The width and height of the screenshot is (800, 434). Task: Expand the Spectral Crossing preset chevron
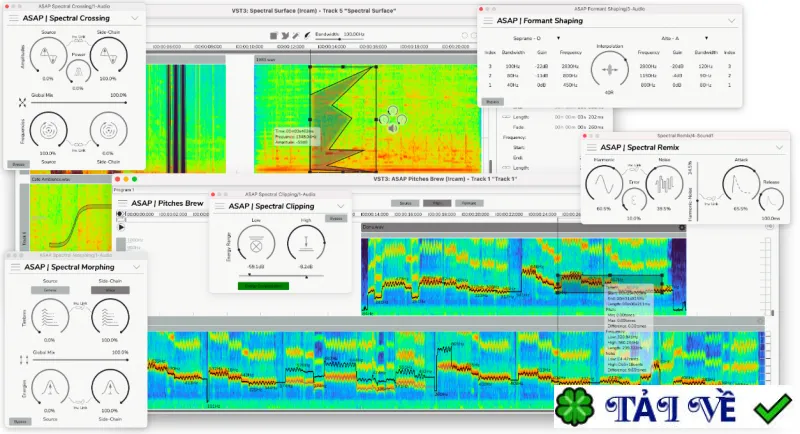(x=135, y=18)
